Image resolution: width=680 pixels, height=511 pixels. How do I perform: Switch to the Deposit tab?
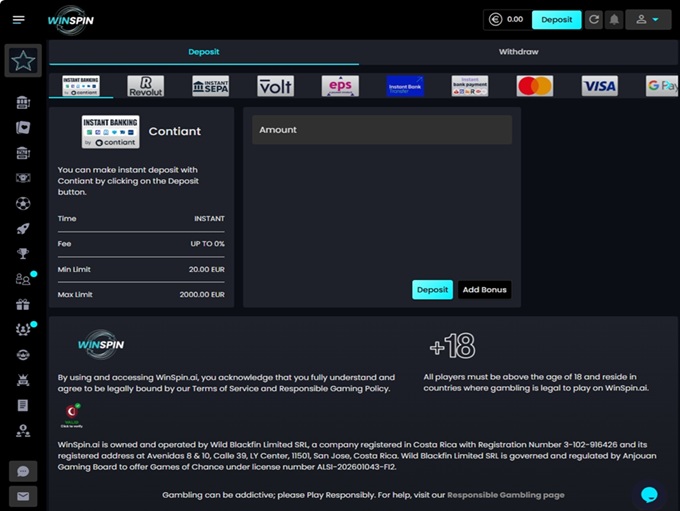click(x=204, y=52)
